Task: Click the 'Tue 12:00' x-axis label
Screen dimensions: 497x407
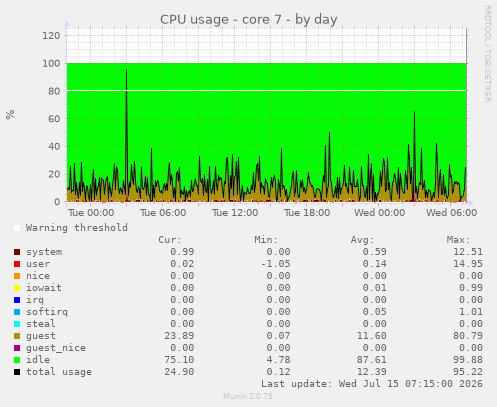Action: point(235,213)
